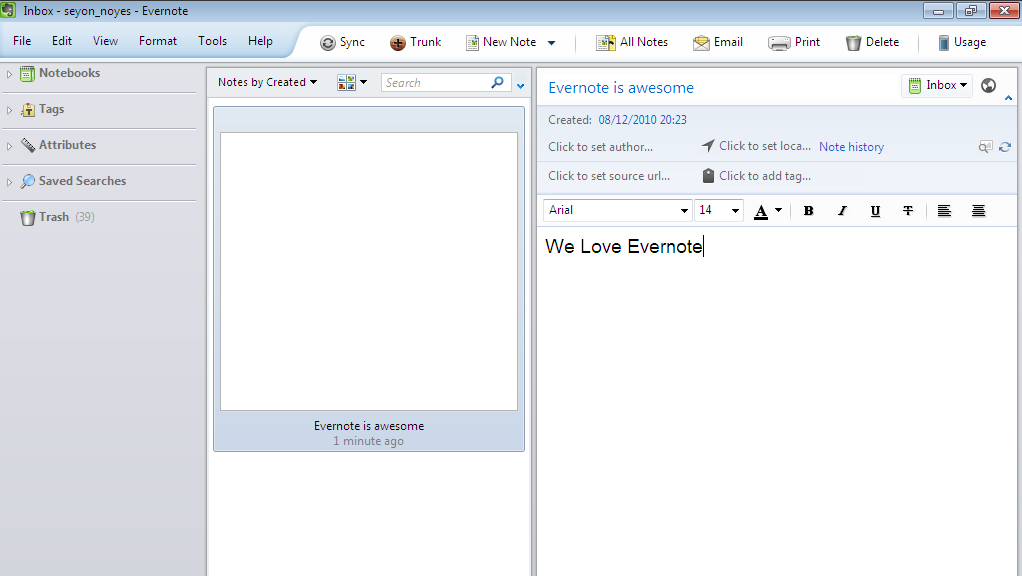Open the New Note dropdown arrow
1022x576 pixels.
pyautogui.click(x=551, y=43)
